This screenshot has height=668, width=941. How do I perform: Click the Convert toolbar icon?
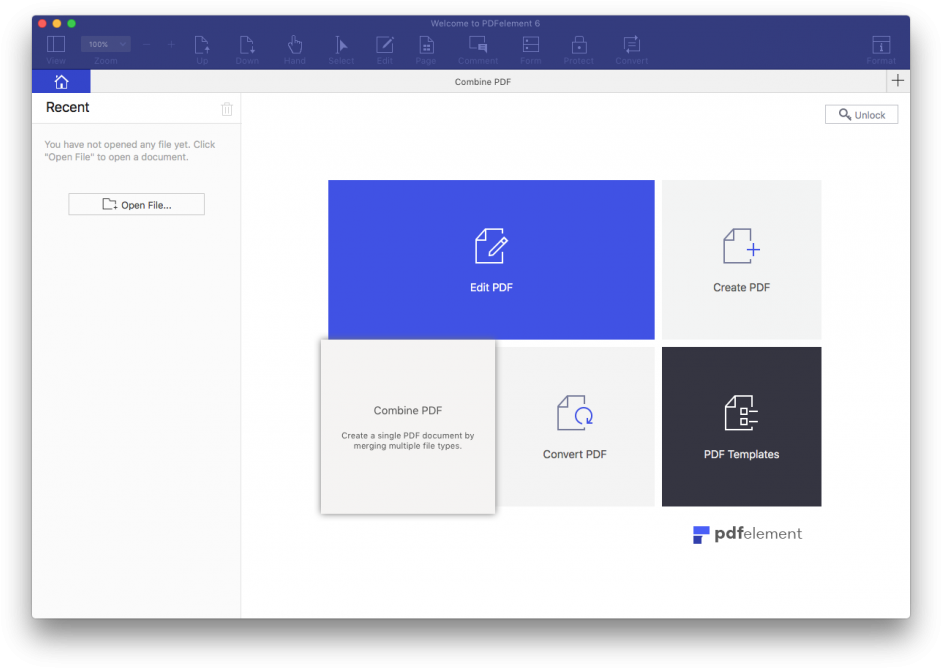(x=631, y=46)
